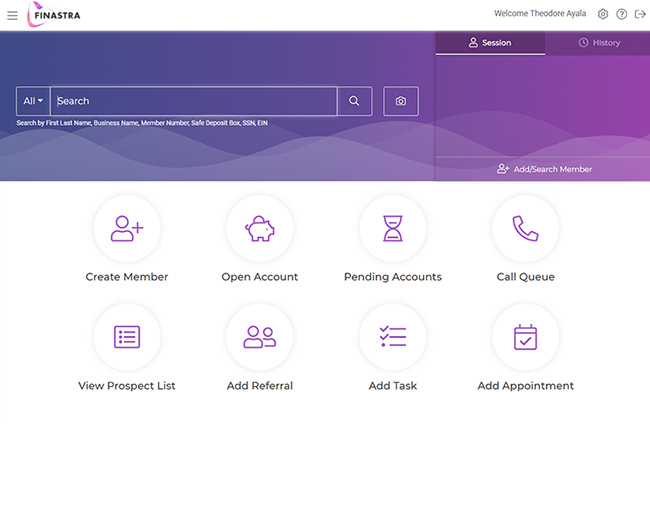The width and height of the screenshot is (650, 511).
Task: Click the Add Appointment calendar icon
Action: pos(526,337)
